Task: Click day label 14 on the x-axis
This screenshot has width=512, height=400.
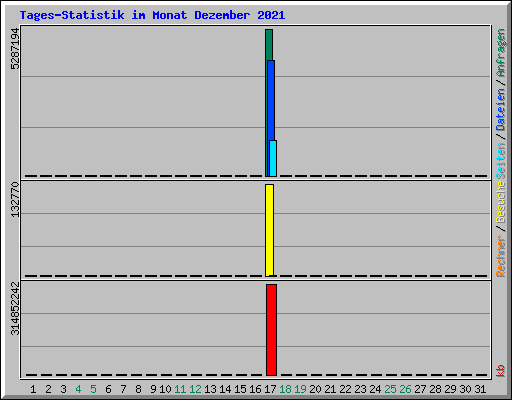Action: (225, 389)
